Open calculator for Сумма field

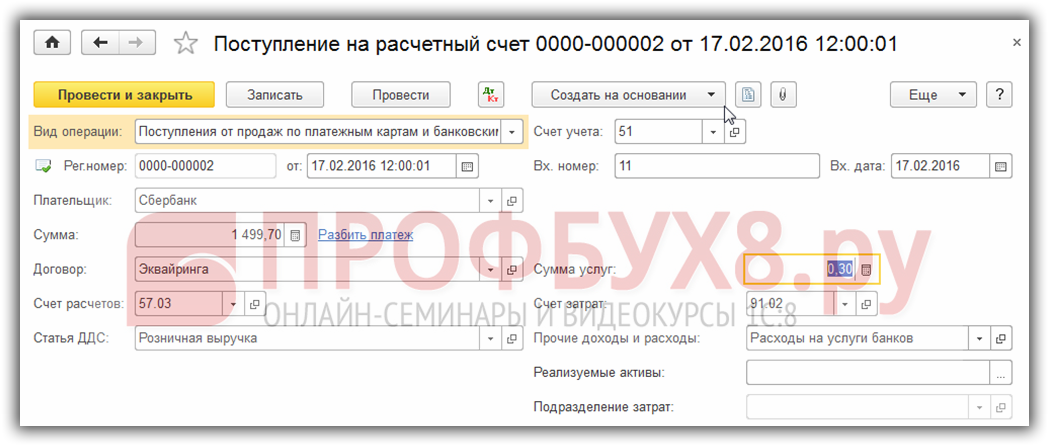[296, 235]
